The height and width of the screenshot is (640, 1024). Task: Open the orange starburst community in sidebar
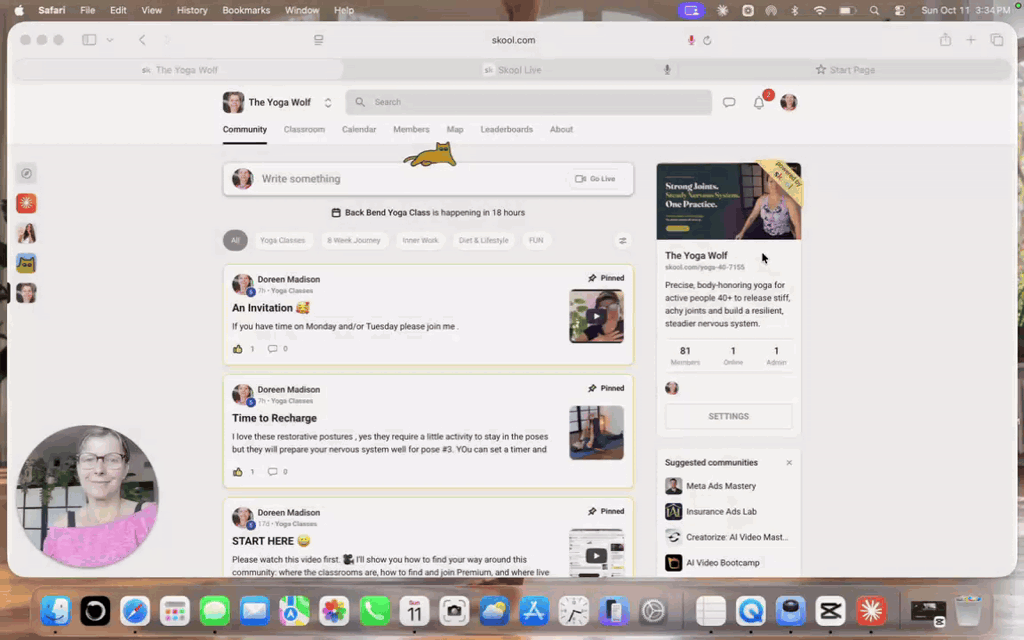click(26, 203)
